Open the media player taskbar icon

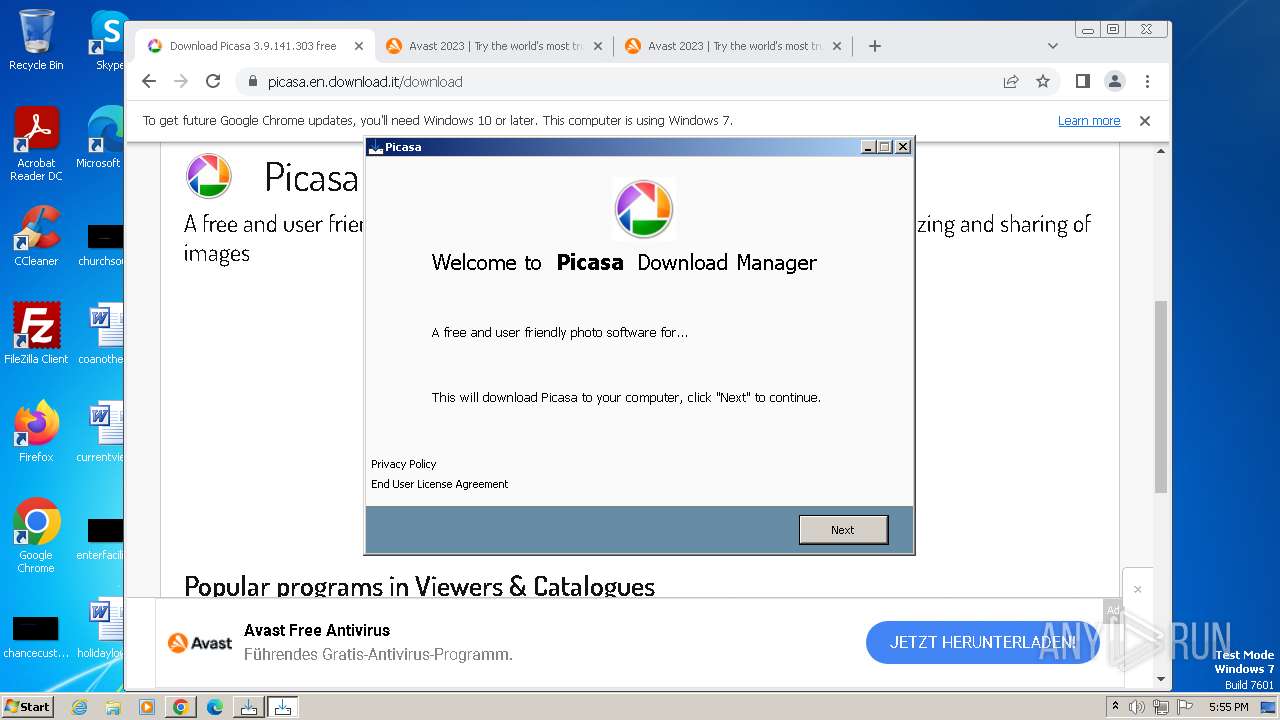(147, 707)
